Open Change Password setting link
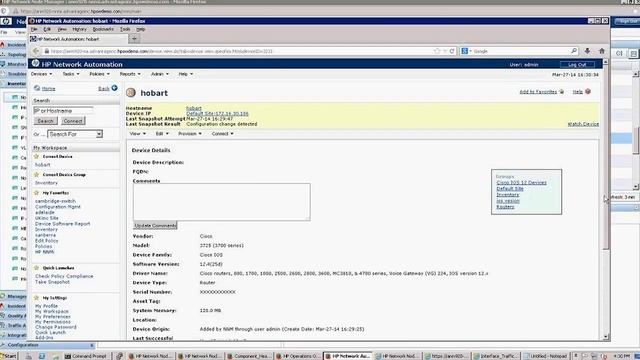The width and height of the screenshot is (640, 360). click(x=56, y=327)
